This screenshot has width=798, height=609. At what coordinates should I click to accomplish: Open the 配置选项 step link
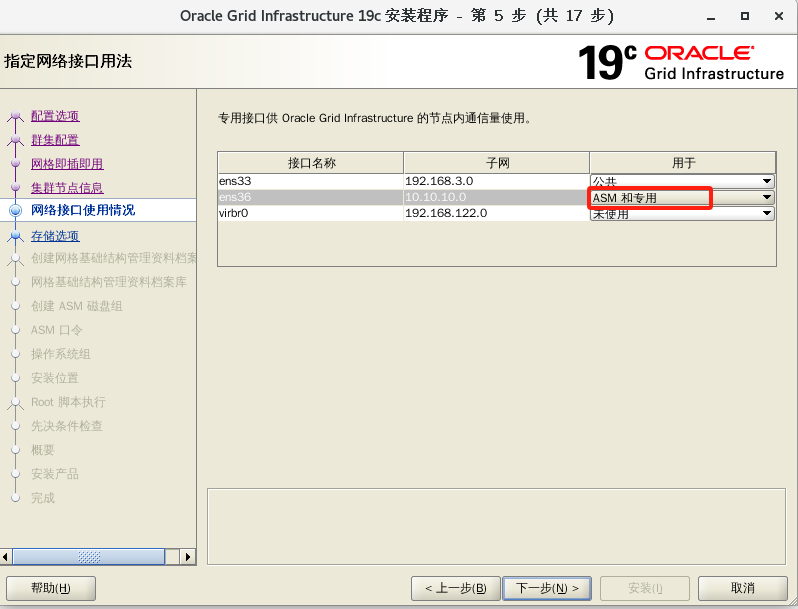55,116
